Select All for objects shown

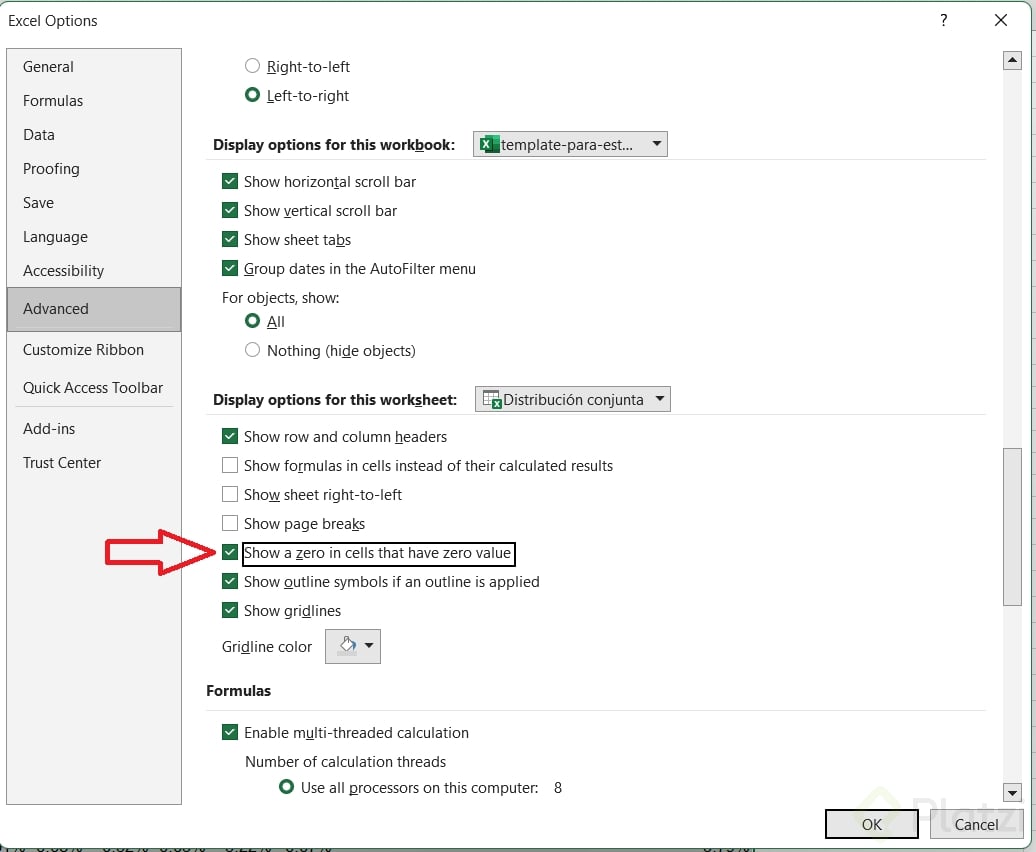(x=252, y=321)
